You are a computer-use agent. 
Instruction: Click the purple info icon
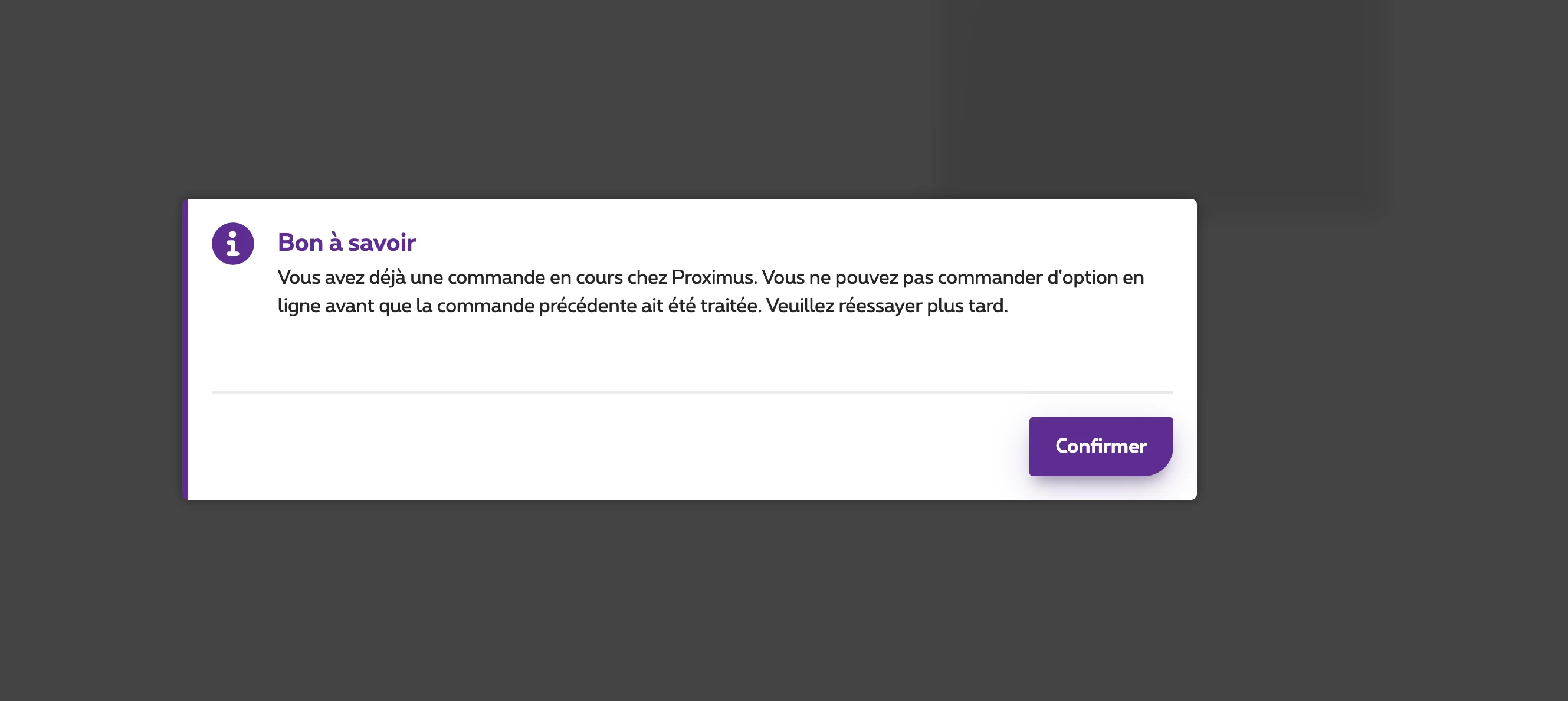pos(232,244)
